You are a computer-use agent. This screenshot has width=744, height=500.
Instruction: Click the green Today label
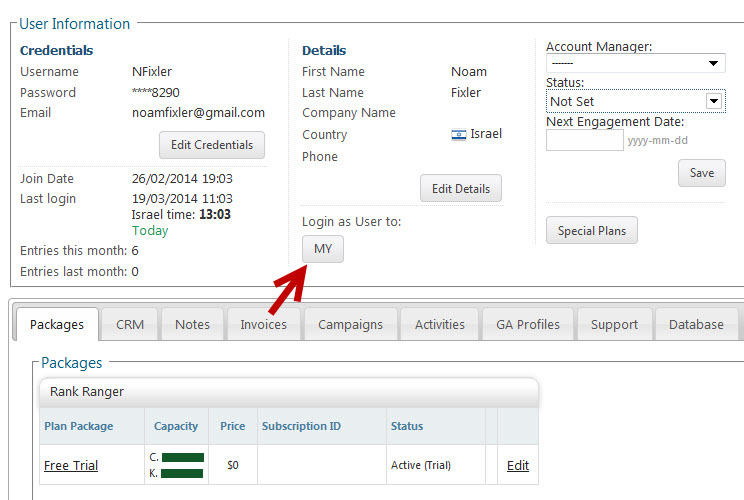click(150, 231)
